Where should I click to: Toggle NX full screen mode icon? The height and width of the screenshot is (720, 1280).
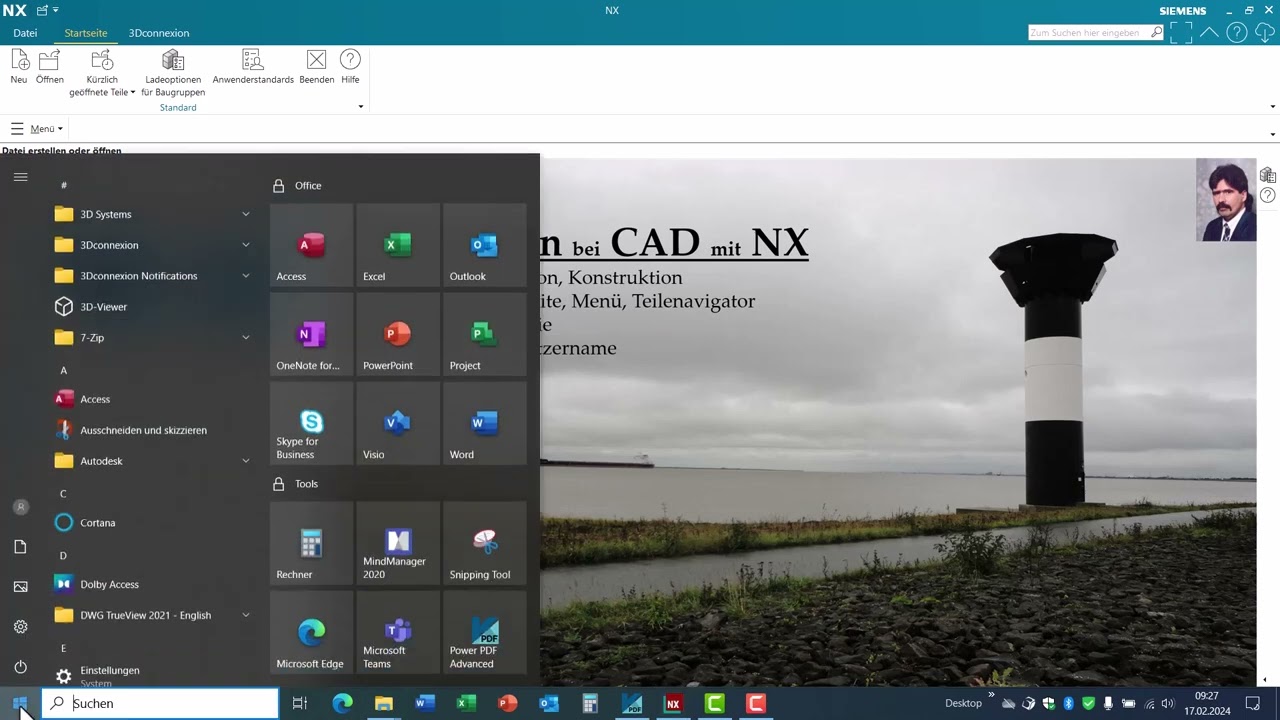coord(1181,33)
